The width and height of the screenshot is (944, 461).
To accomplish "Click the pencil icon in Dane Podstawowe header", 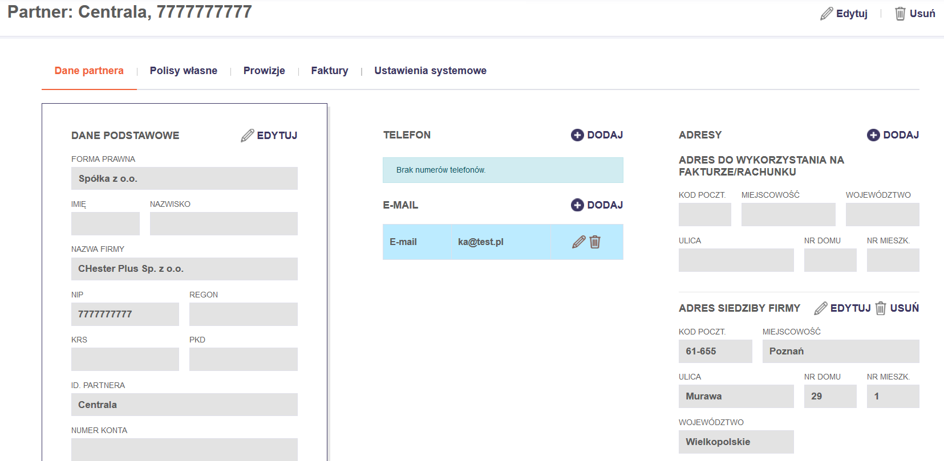I will [247, 135].
